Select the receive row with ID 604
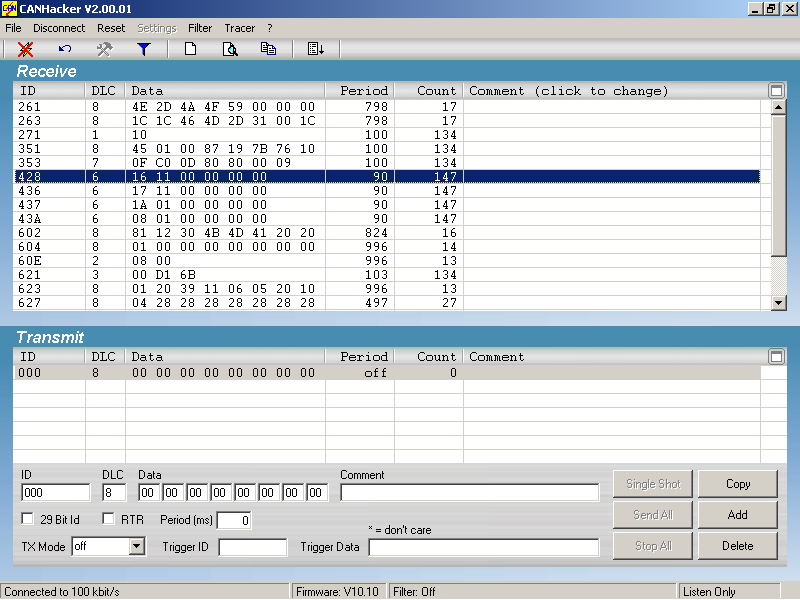Screen dimensions: 800x600 coord(387,247)
